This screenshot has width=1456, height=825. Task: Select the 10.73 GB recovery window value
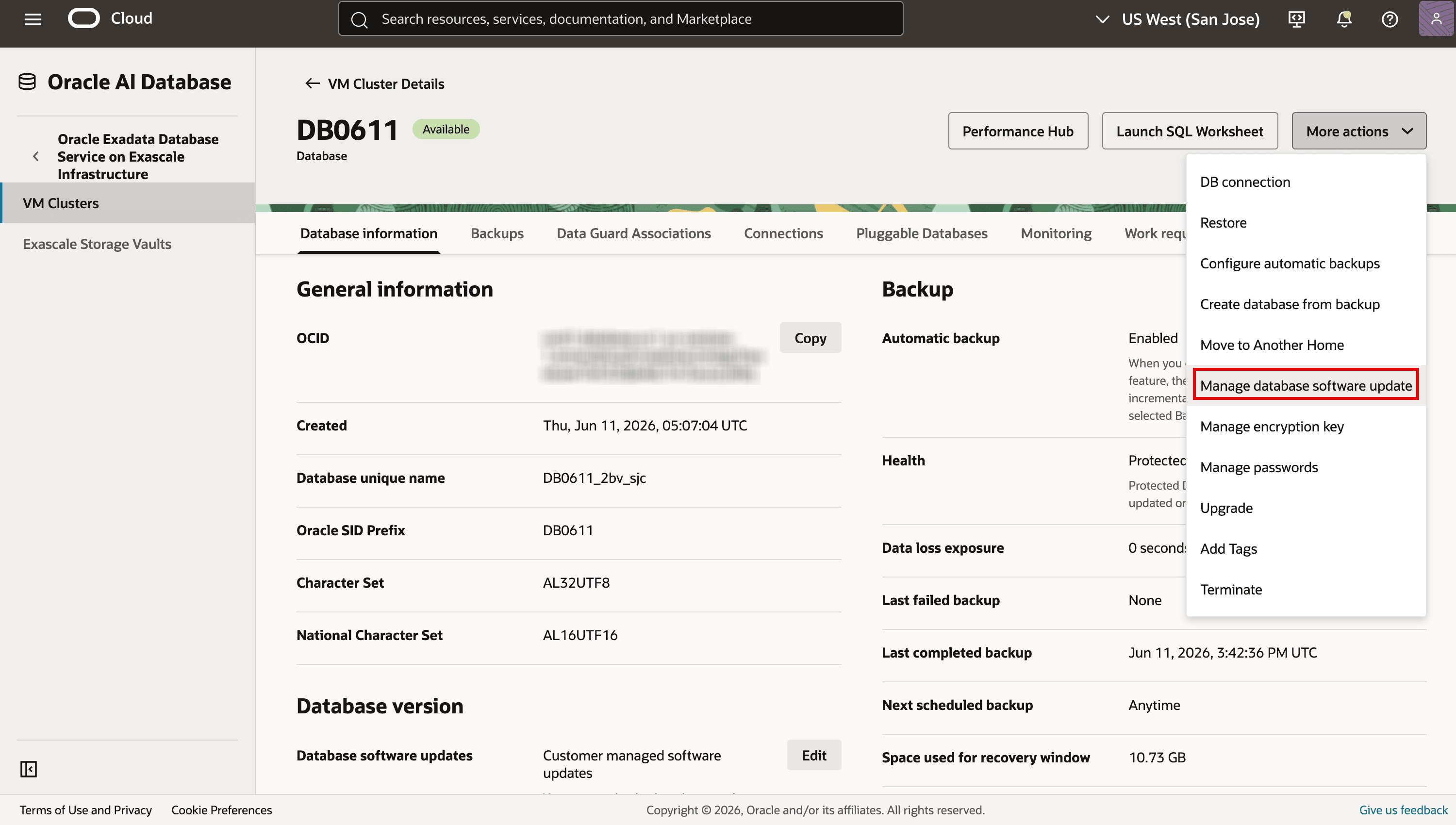tap(1157, 757)
